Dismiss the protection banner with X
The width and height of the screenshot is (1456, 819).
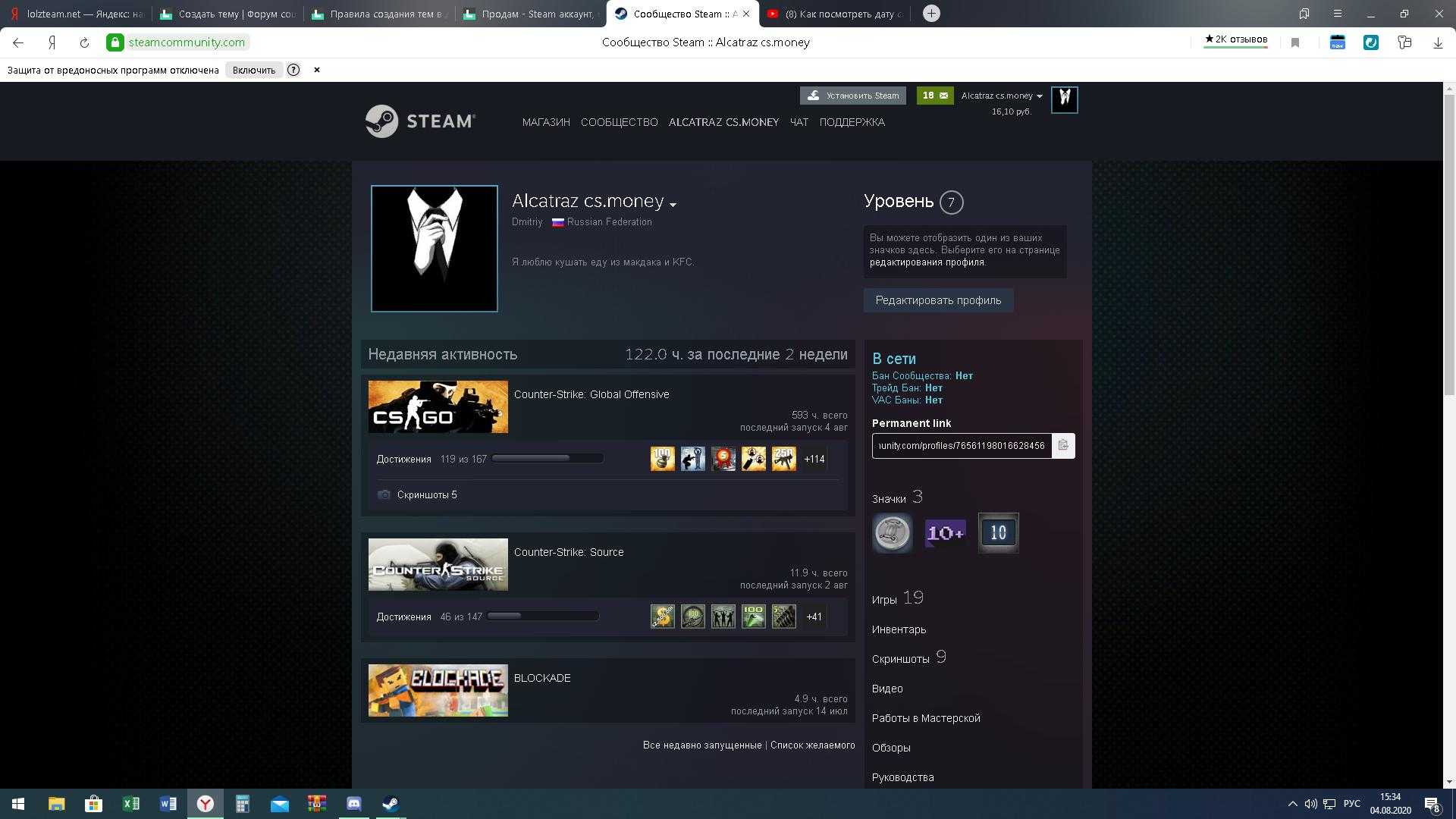(317, 70)
